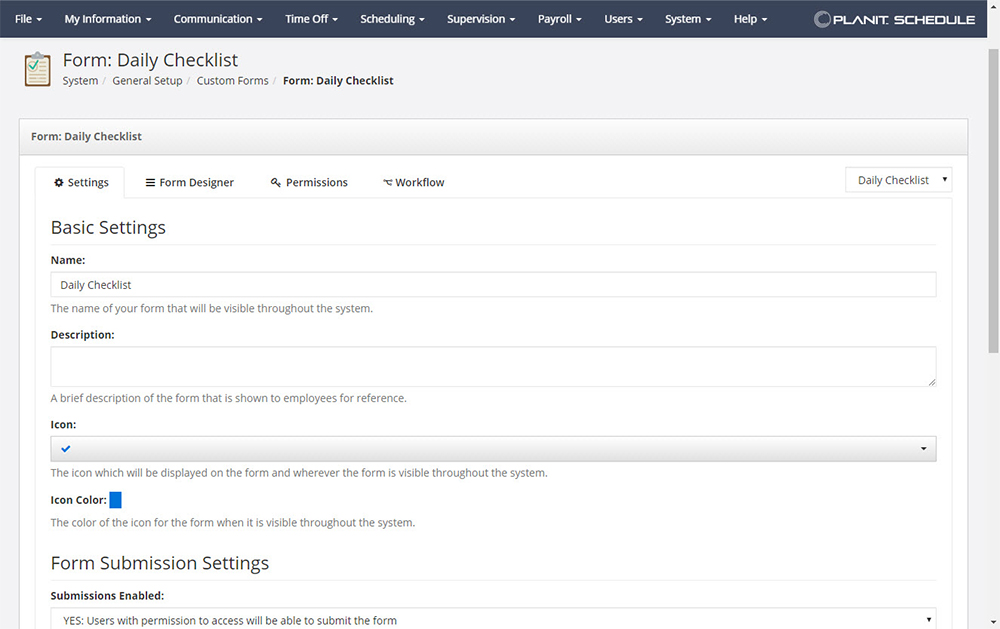Open the Communication menu
Viewport: 1000px width, 629px height.
pos(217,18)
